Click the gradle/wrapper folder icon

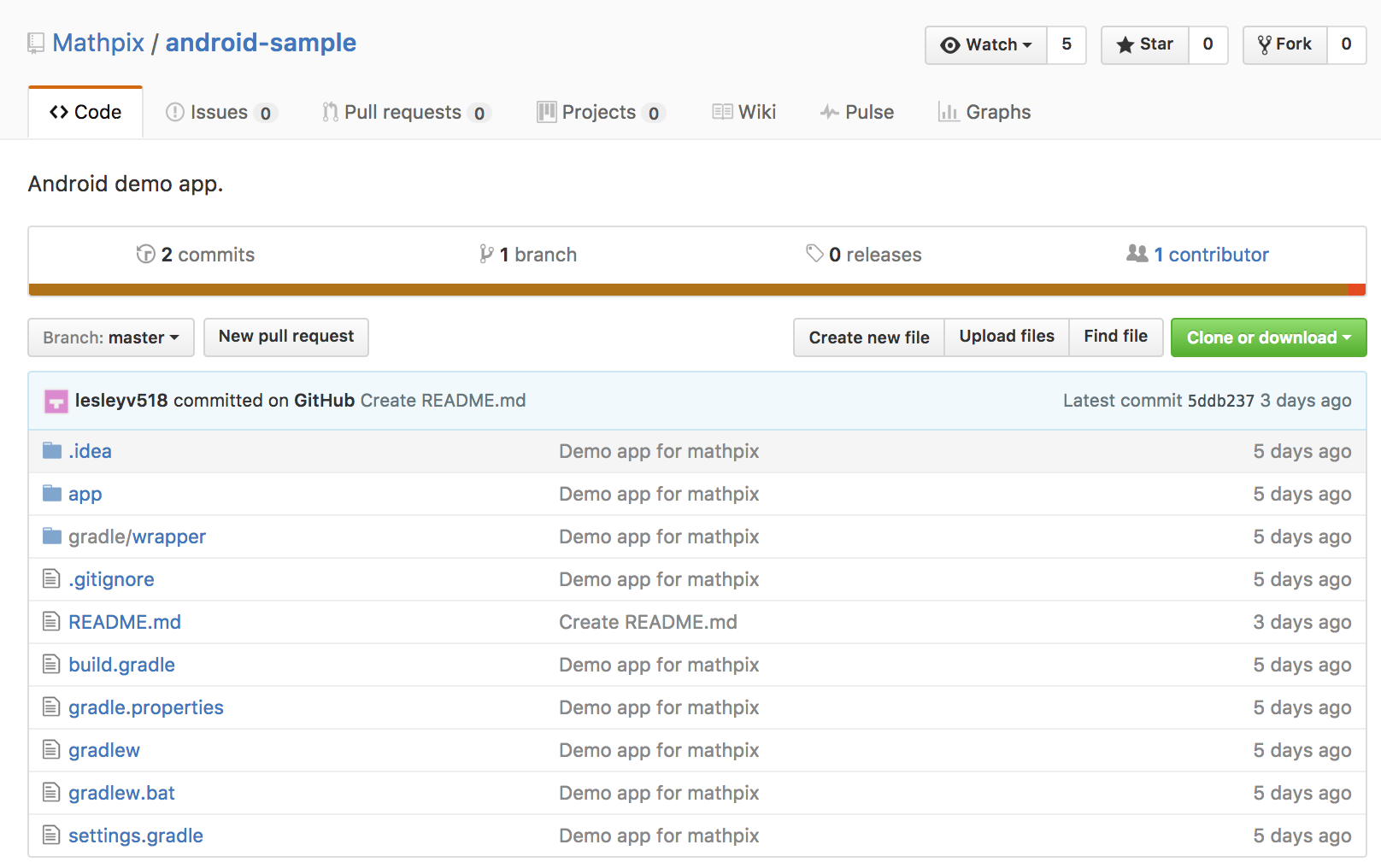coord(52,536)
